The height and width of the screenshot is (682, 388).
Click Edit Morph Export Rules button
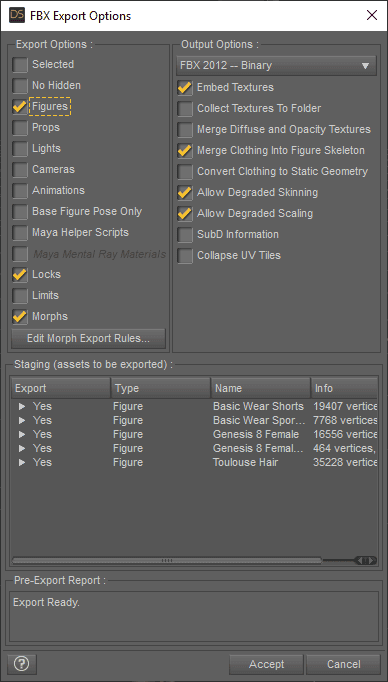(88, 339)
